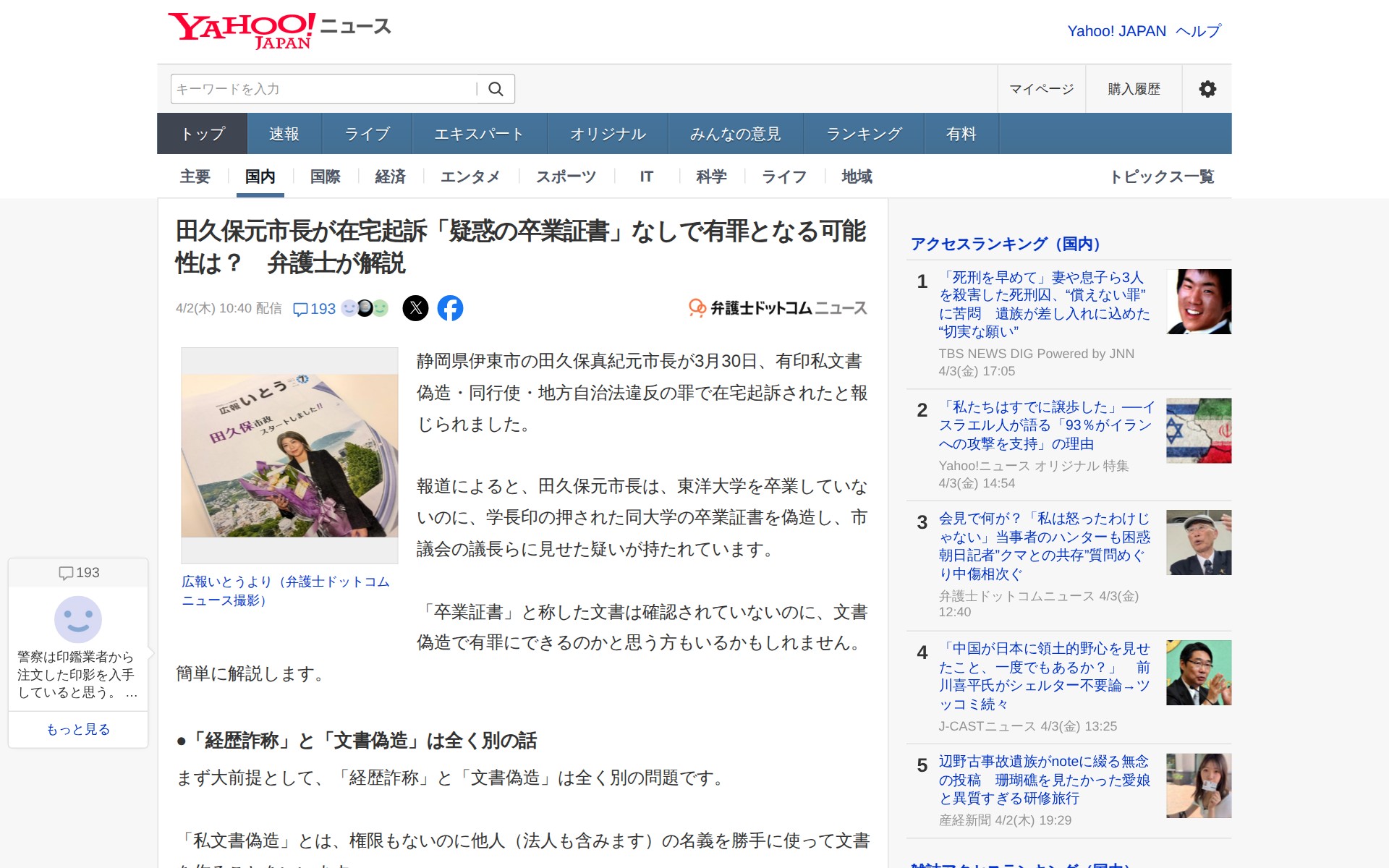Viewport: 1389px width, 868px height.
Task: Click the Yahoo! JAPAN News logo
Action: point(279,30)
